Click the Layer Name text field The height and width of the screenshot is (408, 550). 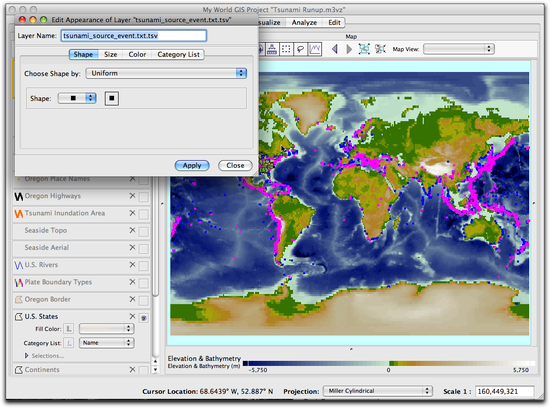(x=134, y=36)
